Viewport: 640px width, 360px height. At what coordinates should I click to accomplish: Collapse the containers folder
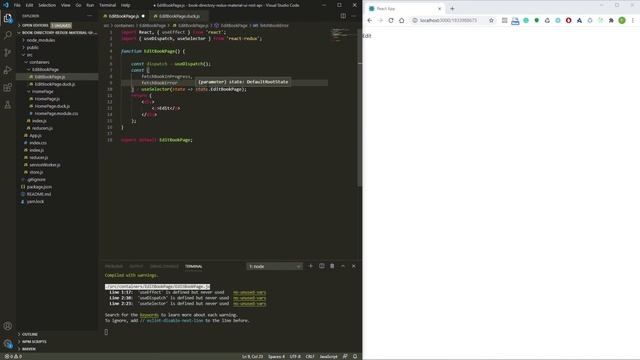tap(39, 62)
